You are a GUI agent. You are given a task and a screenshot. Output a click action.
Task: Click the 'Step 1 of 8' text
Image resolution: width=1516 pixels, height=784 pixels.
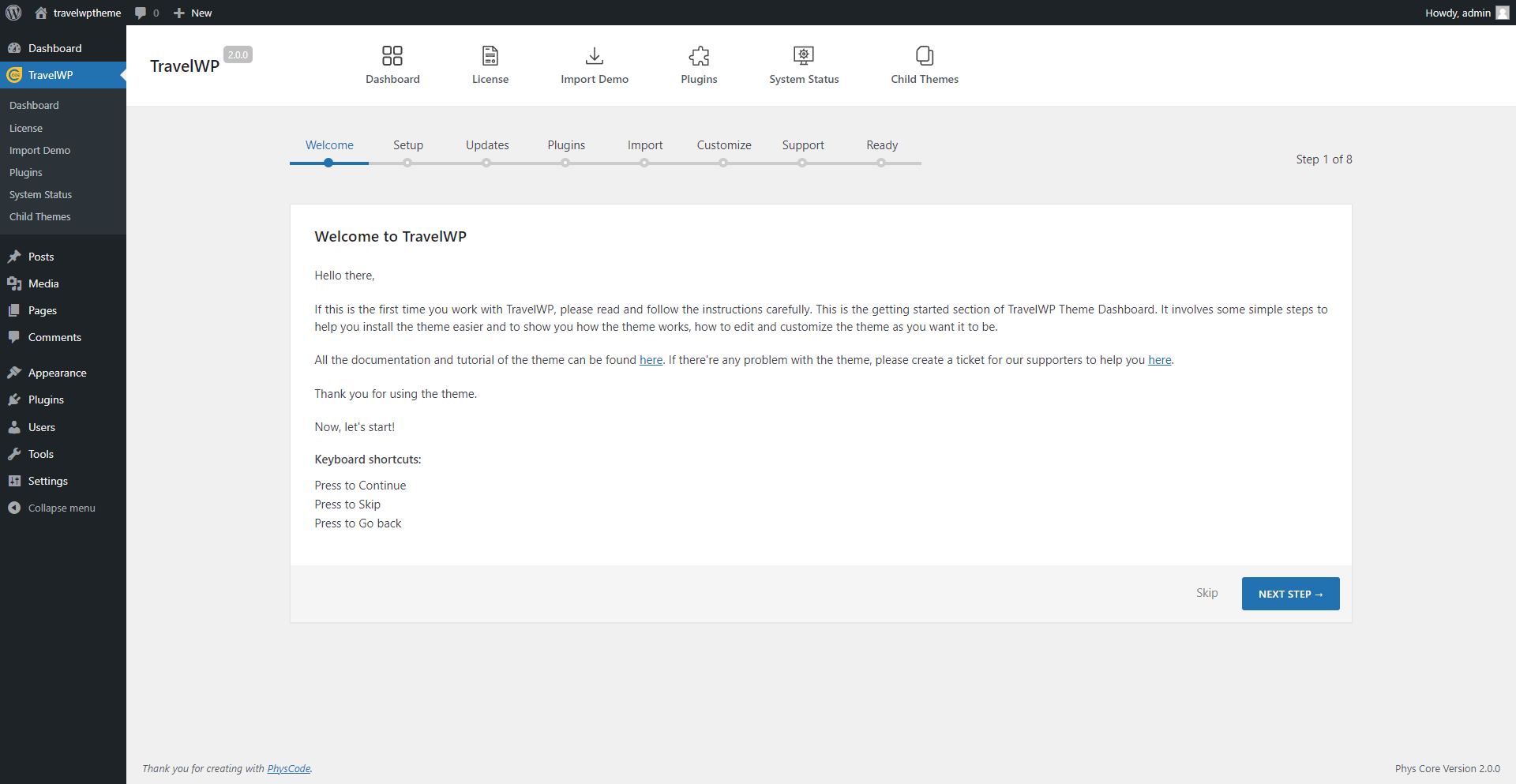click(x=1323, y=159)
